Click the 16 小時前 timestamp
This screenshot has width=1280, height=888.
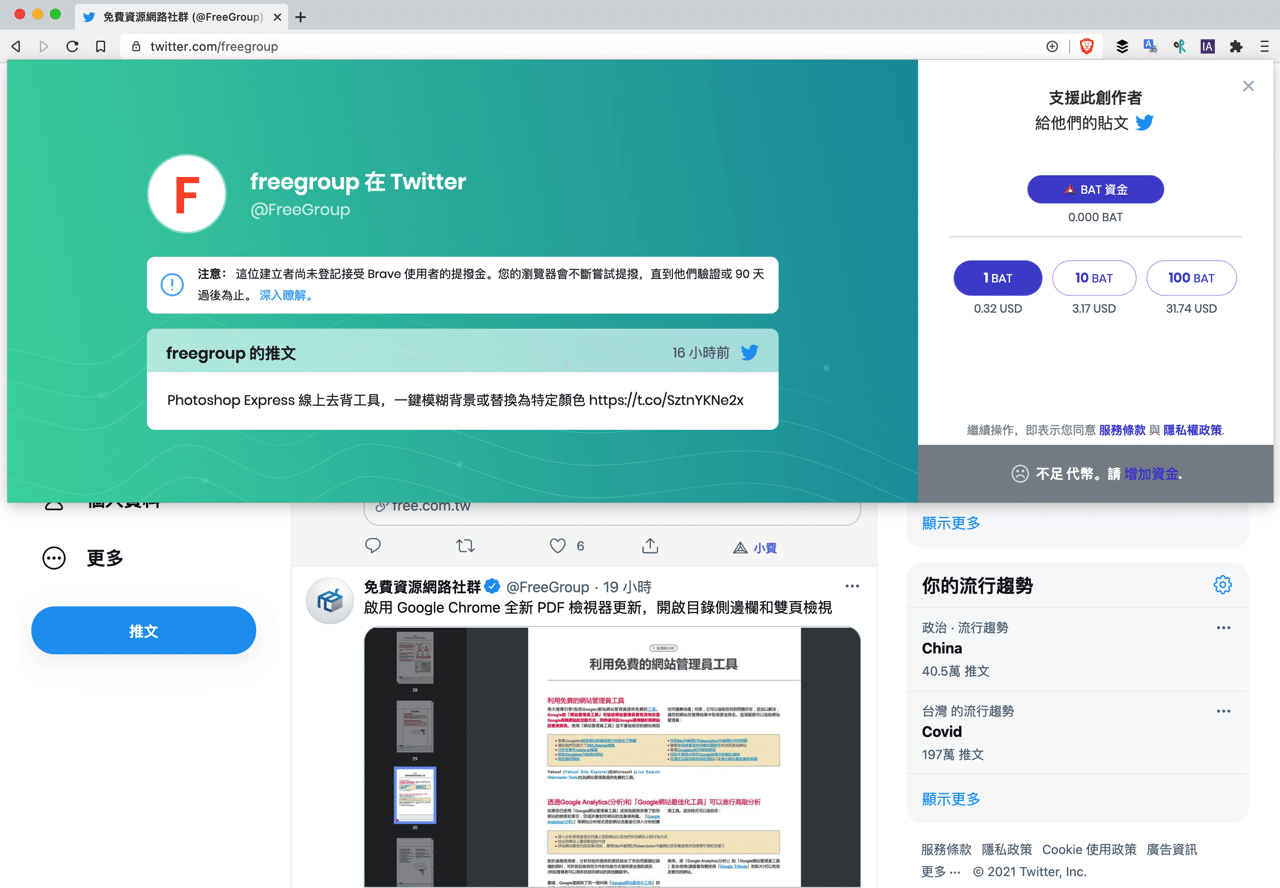(x=701, y=353)
